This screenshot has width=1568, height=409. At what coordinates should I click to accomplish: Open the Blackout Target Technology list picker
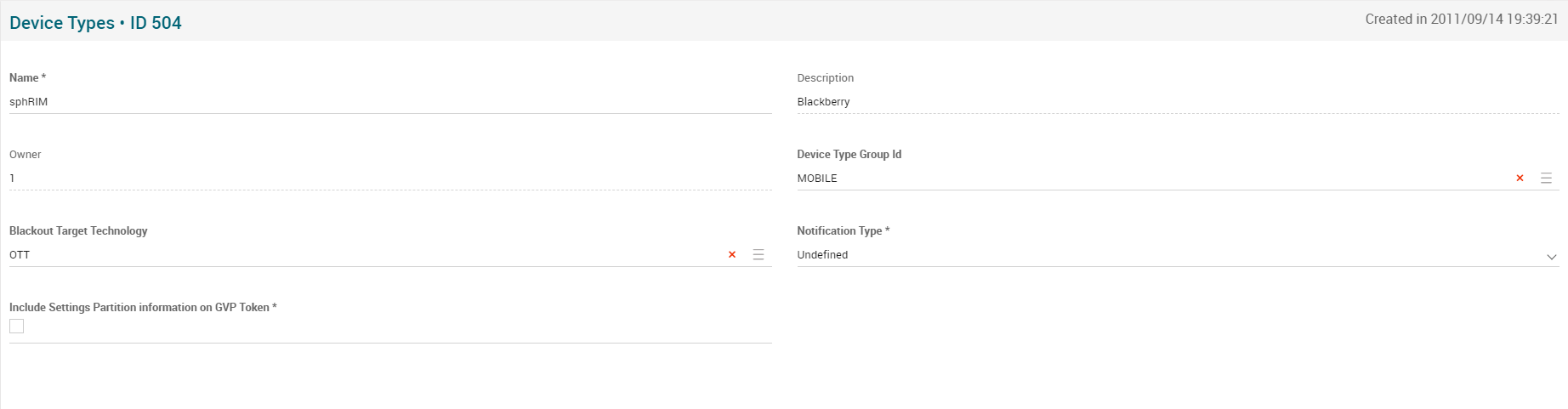click(x=758, y=255)
